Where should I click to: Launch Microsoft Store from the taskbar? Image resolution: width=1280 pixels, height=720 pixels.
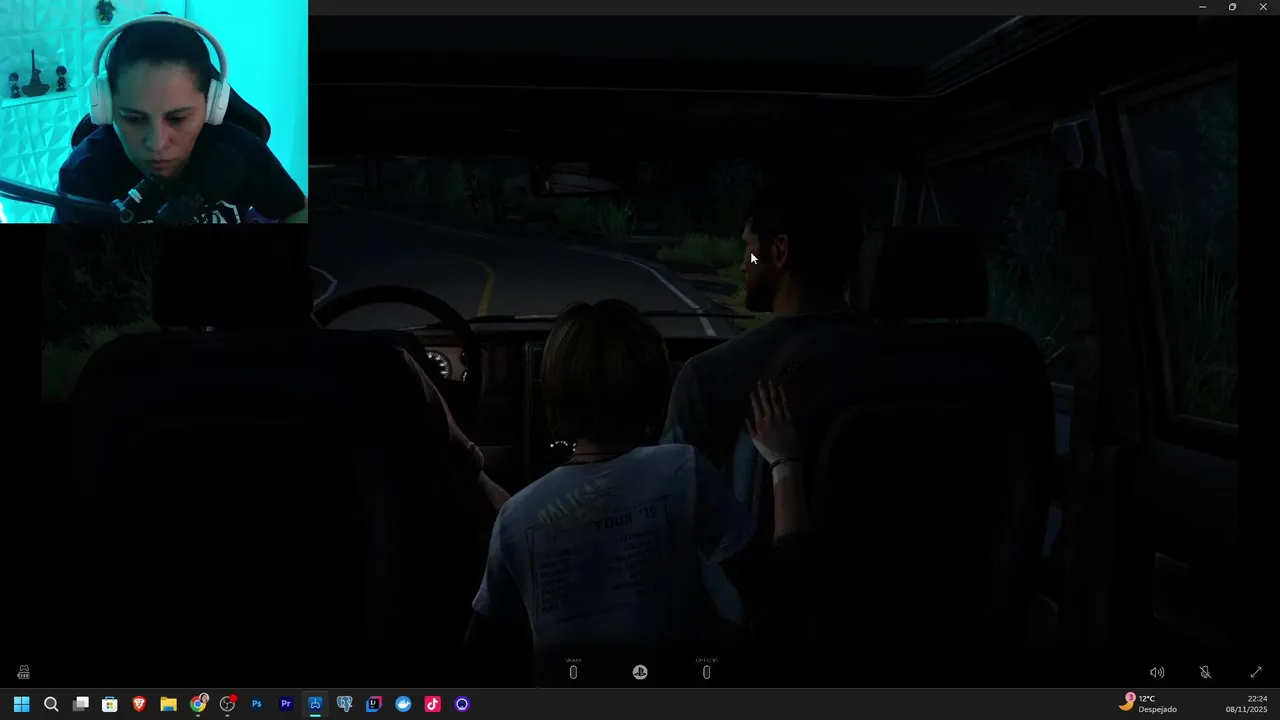110,704
